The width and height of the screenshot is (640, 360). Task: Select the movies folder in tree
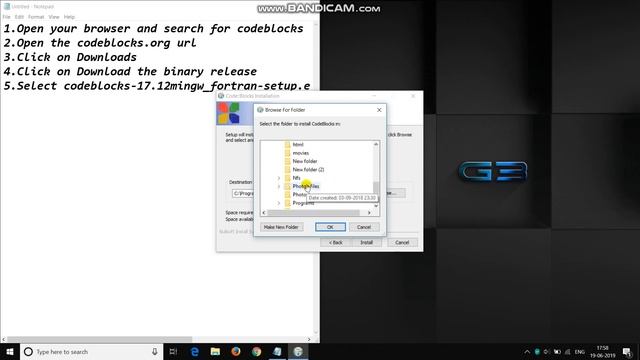[301, 153]
